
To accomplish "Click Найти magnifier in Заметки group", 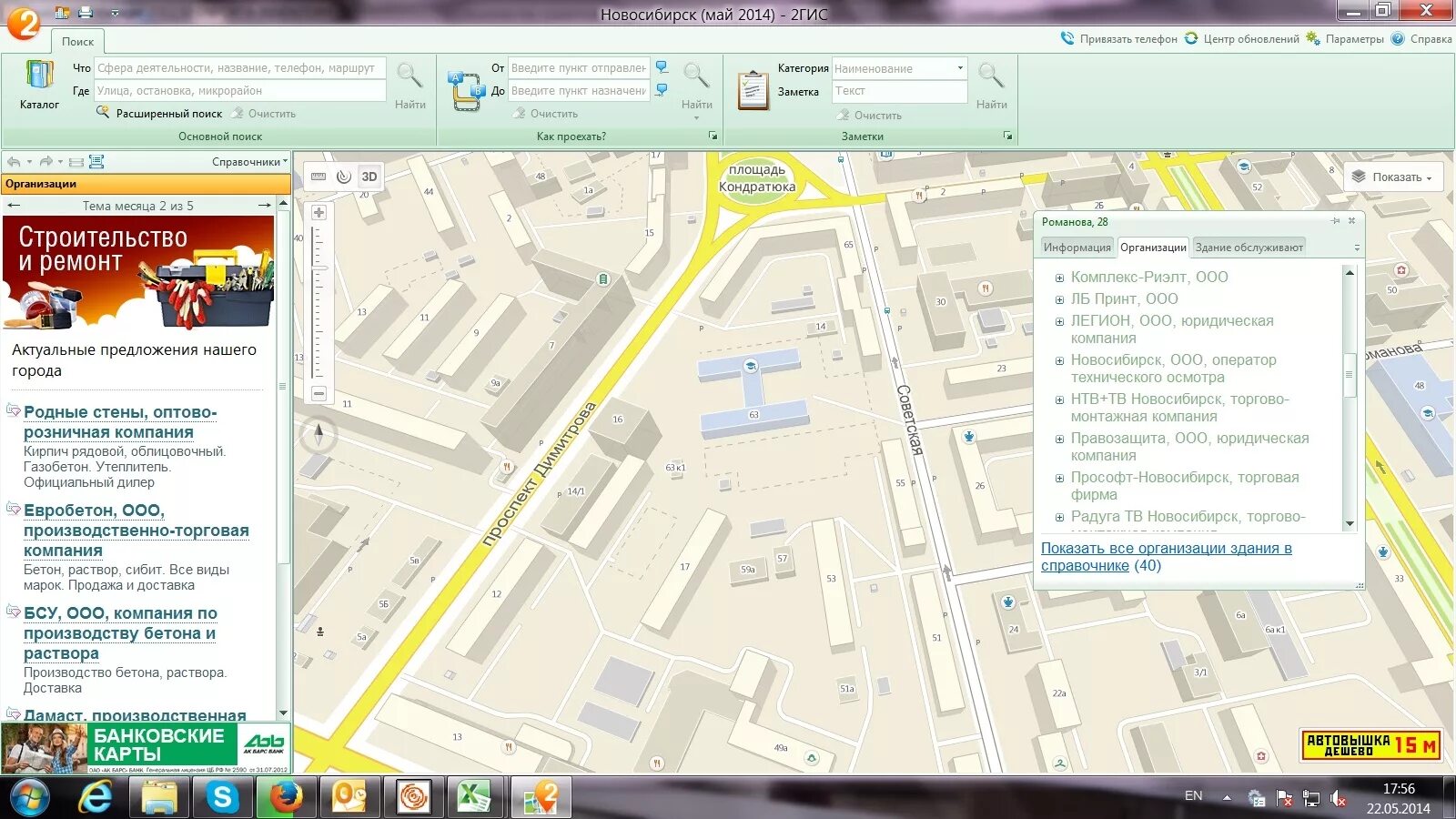I will tap(991, 86).
